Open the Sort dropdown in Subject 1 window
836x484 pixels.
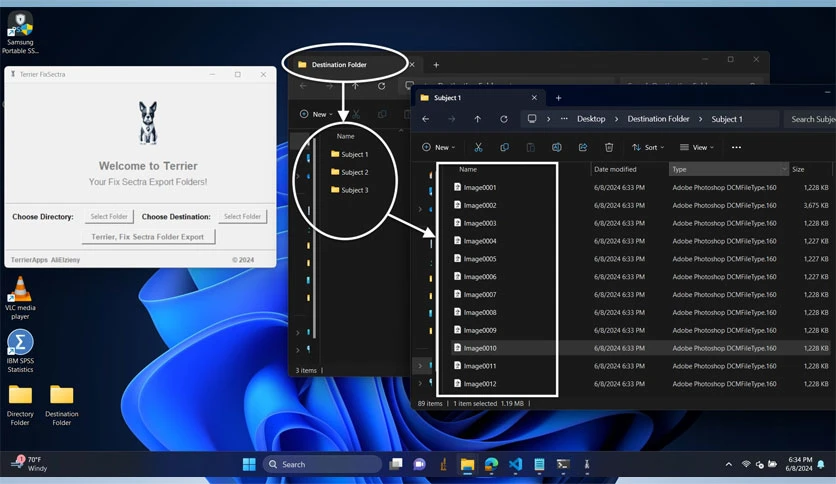coord(648,147)
